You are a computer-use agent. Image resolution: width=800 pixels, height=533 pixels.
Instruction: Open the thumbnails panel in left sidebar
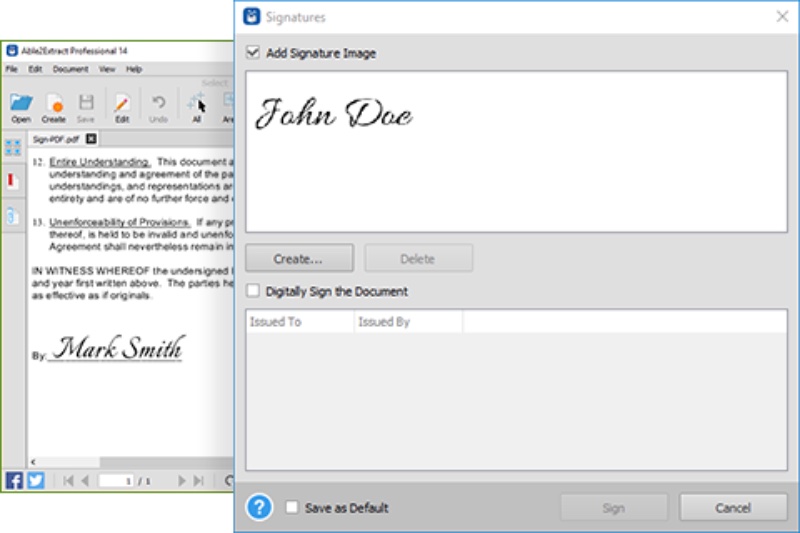13,148
